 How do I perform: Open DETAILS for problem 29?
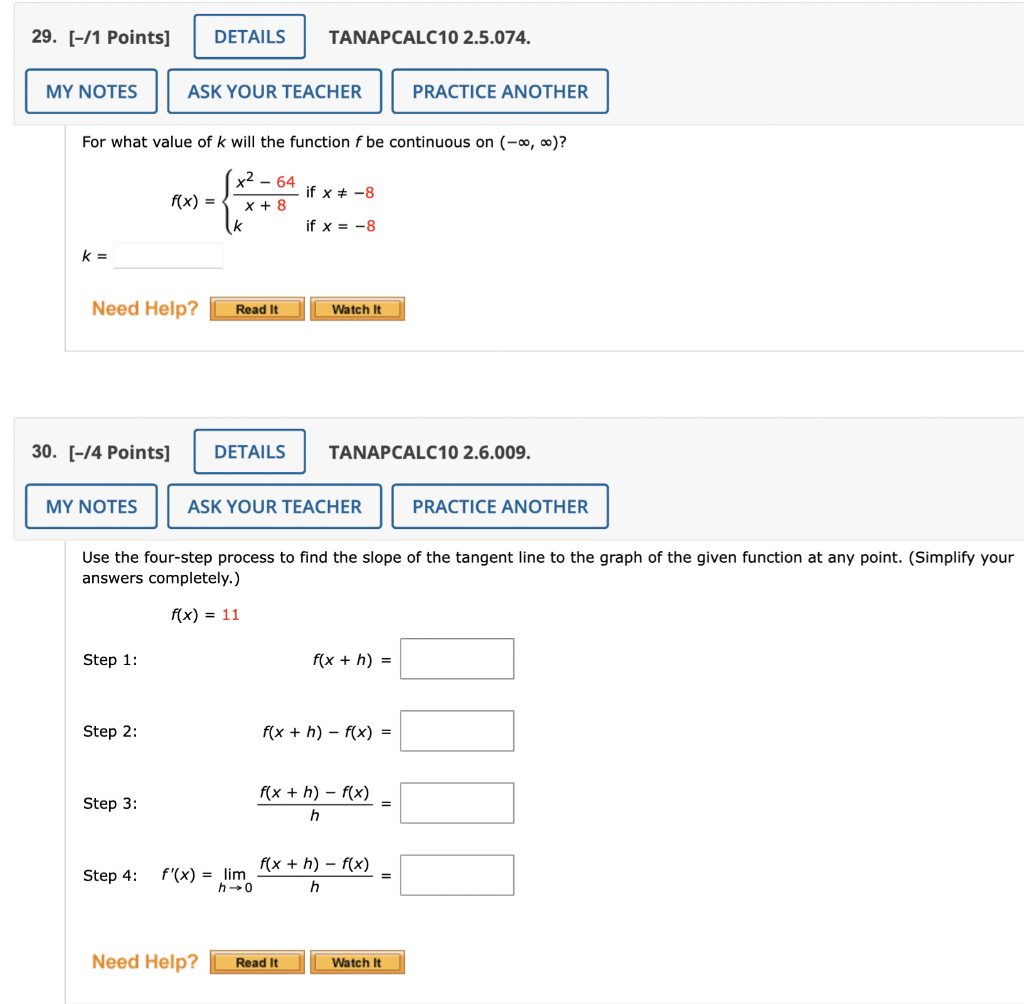(x=248, y=36)
